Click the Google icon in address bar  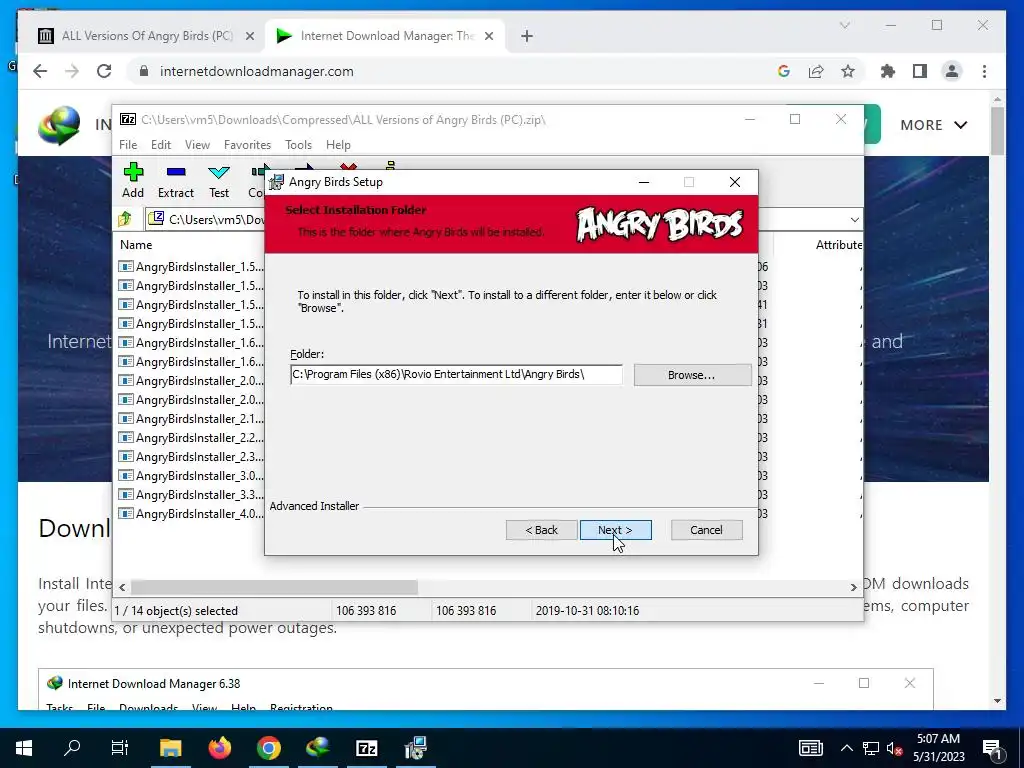pos(784,71)
